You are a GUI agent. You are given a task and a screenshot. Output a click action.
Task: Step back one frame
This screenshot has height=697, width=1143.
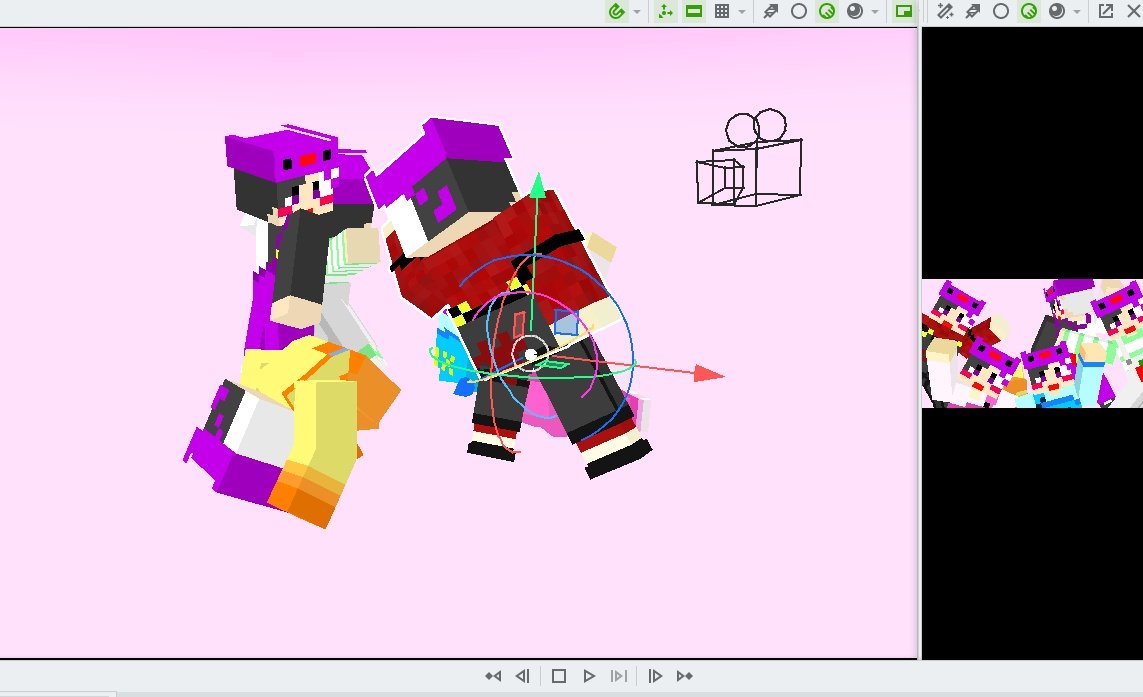coord(523,676)
